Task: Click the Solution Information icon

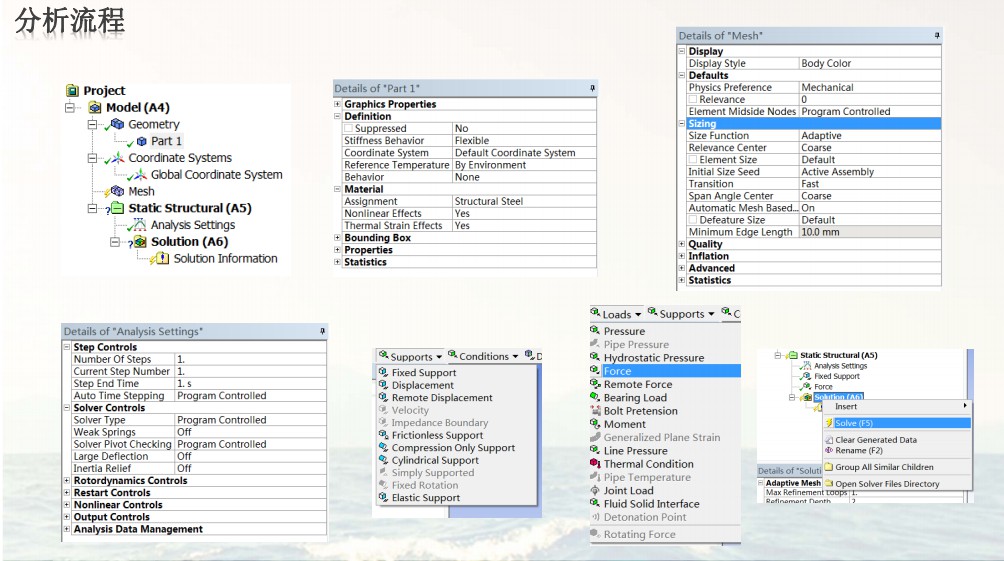Action: [x=161, y=259]
